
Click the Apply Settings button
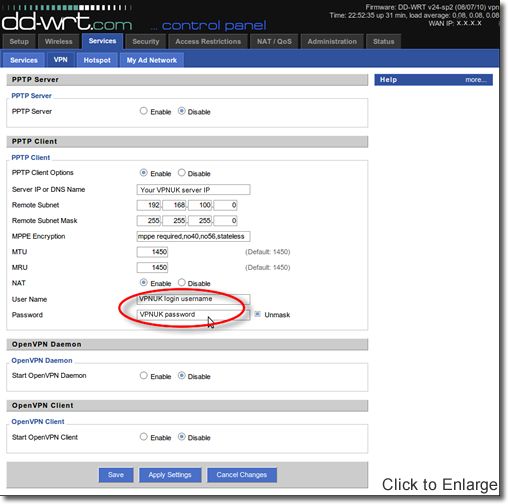[170, 475]
